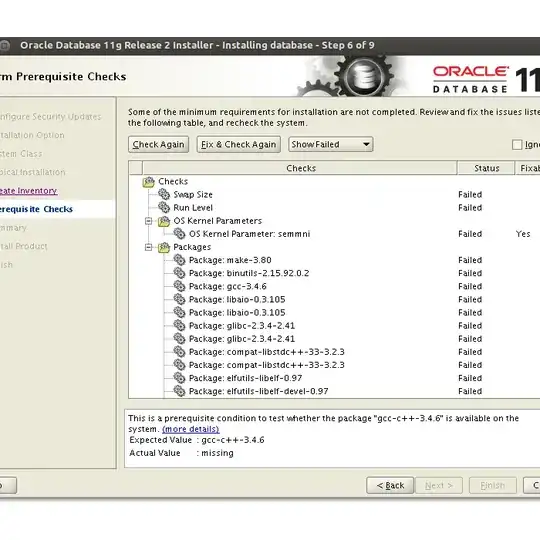Click the elfutils-libelf-0.97 package gear icon

[x=179, y=378]
